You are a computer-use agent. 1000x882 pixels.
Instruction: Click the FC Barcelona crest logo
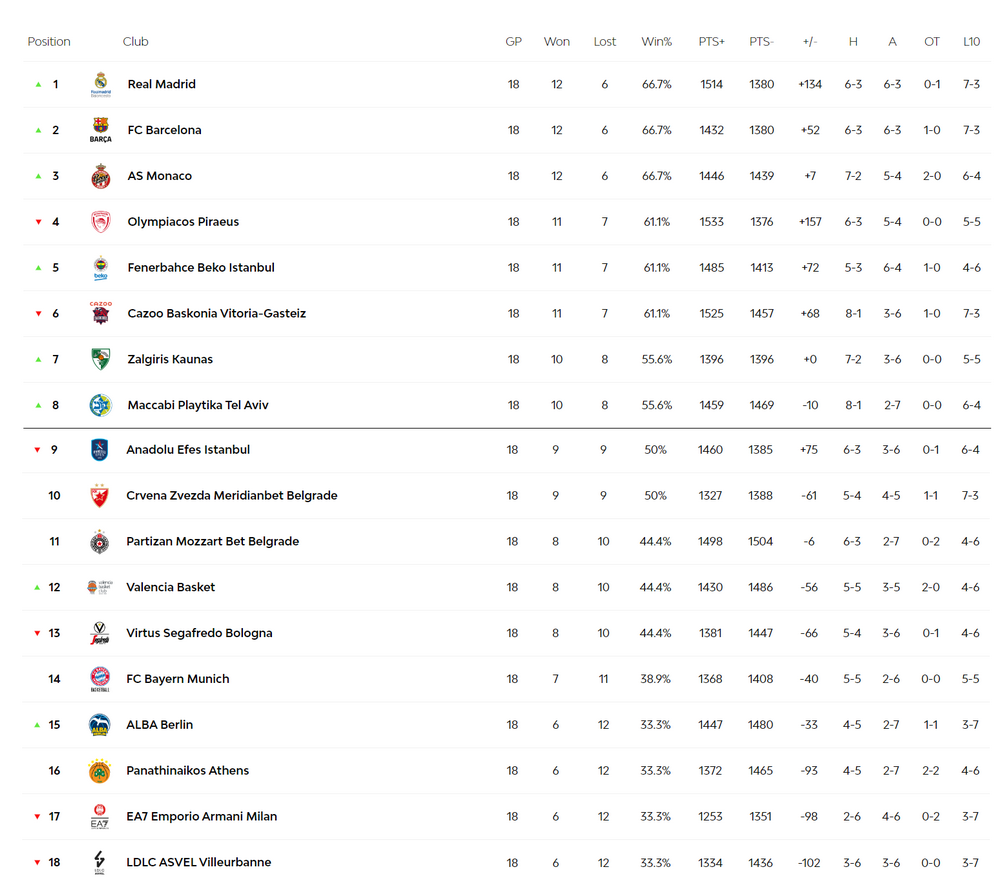tap(101, 130)
